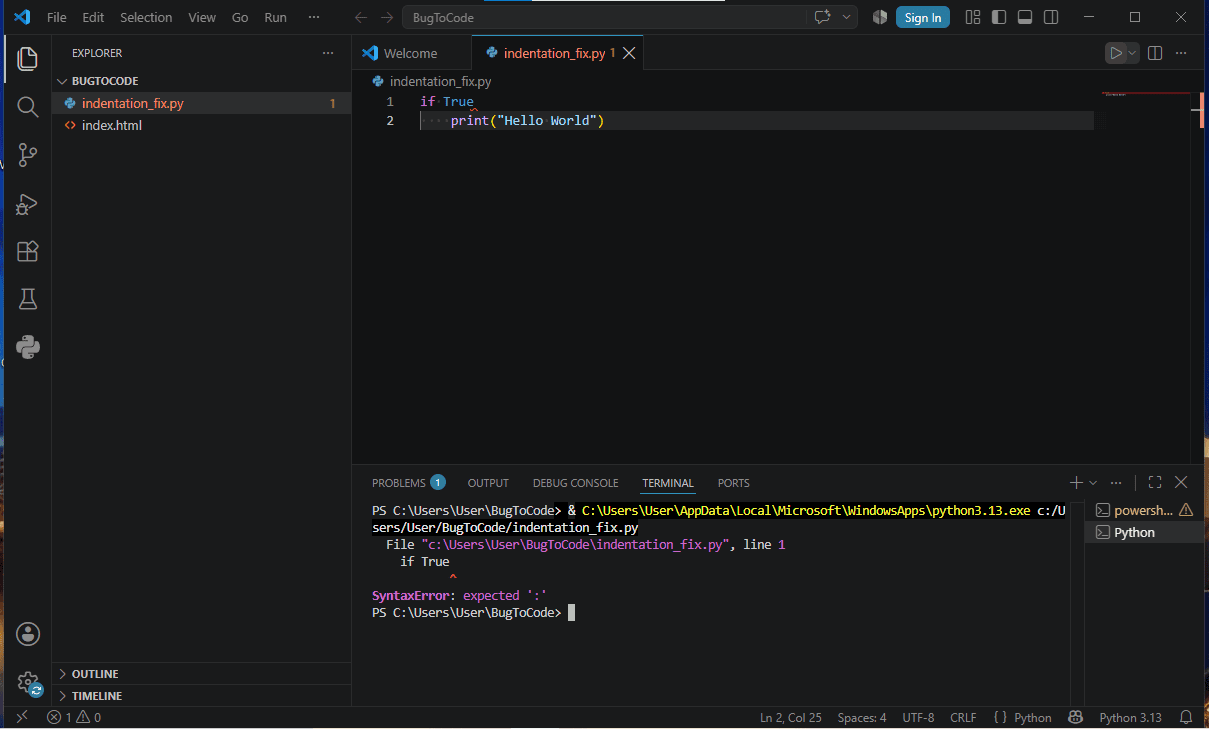Collapse the BUGTOCODE folder section
This screenshot has width=1209, height=729.
[201, 81]
